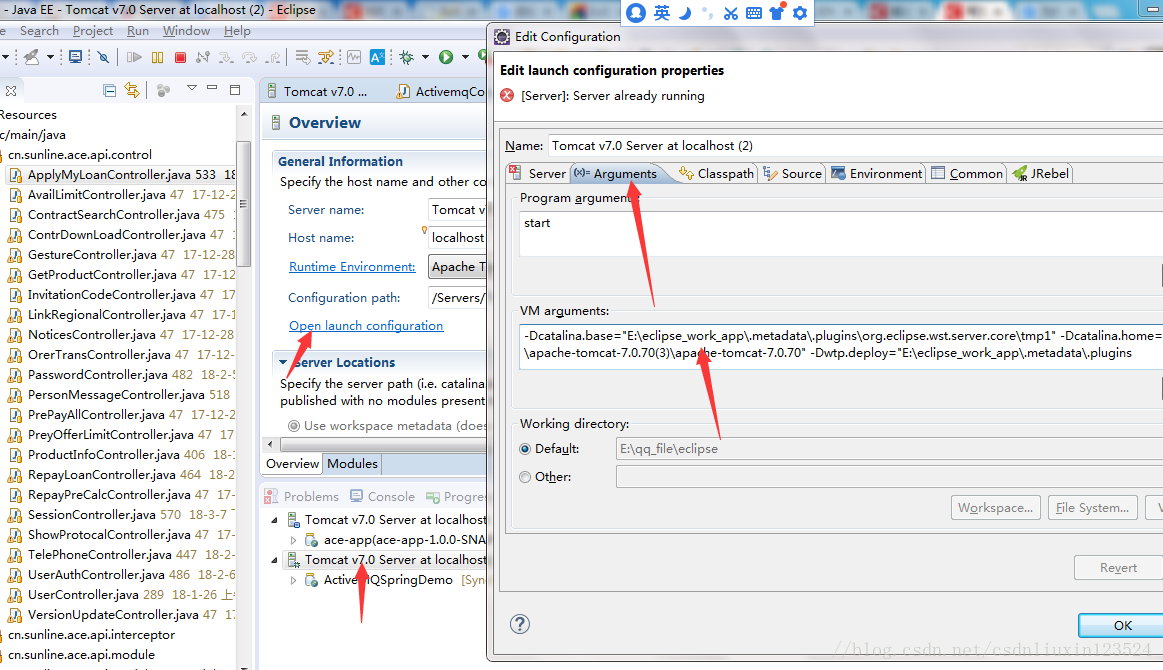Expand the ace-app module node
Viewport: 1163px width, 670px height.
[x=294, y=540]
